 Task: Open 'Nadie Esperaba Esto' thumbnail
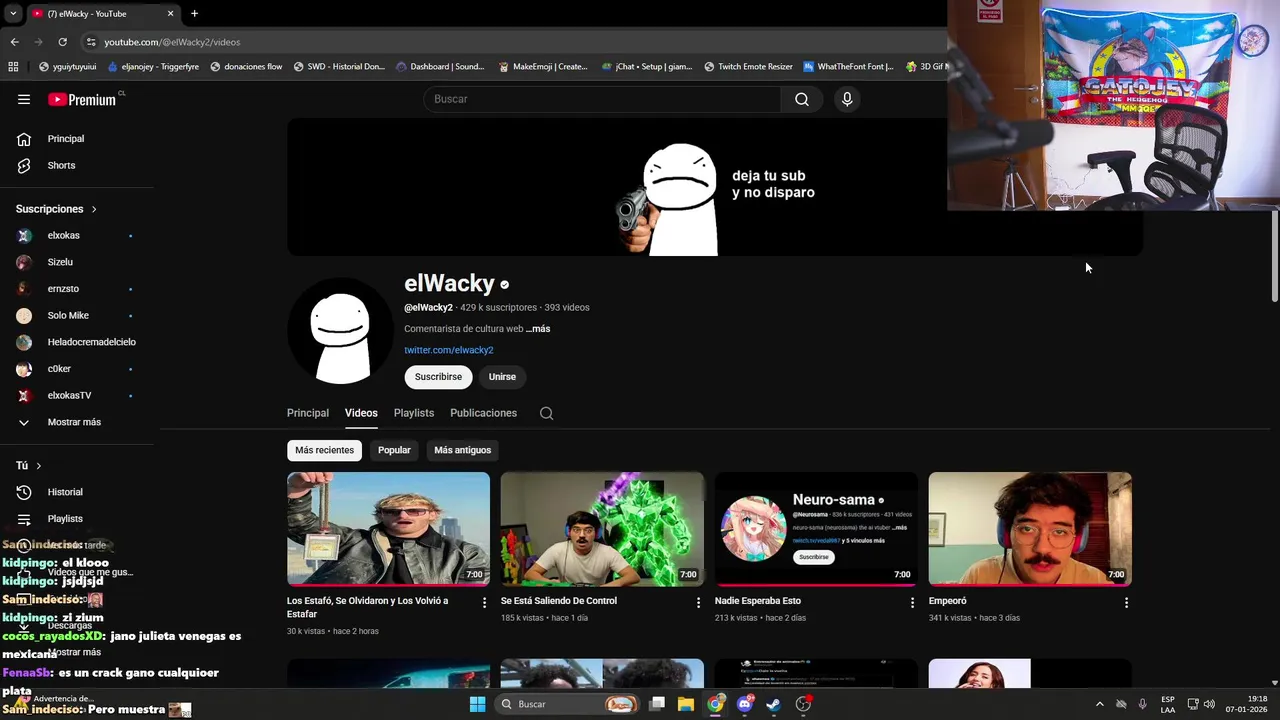point(816,529)
